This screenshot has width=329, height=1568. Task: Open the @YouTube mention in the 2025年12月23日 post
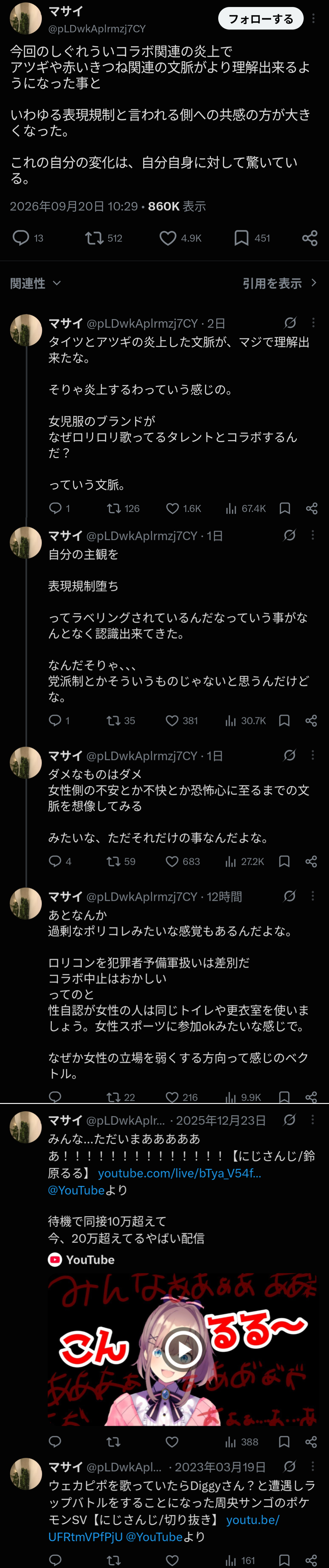pyautogui.click(x=76, y=1189)
